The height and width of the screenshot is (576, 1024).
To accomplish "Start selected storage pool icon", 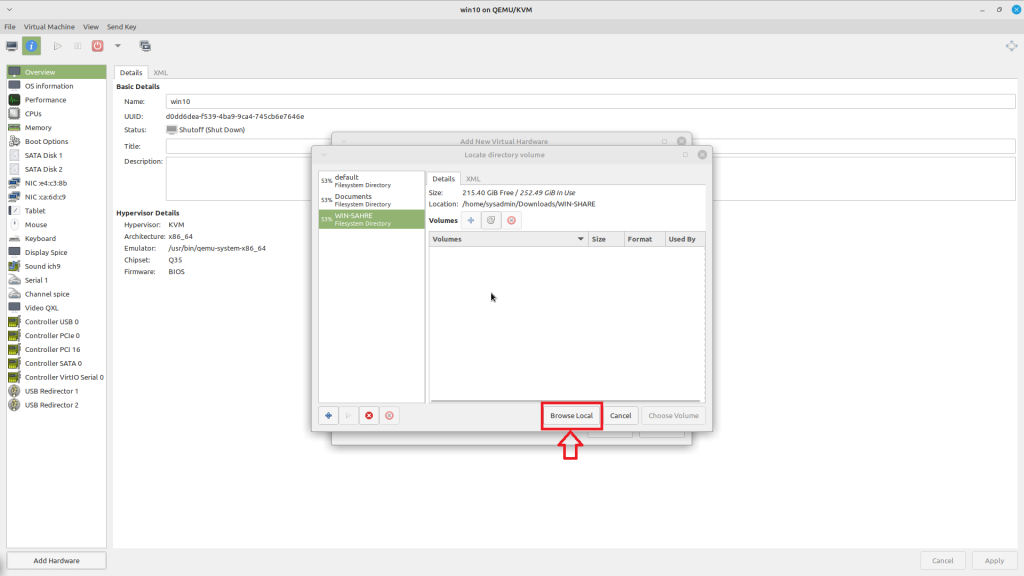I will 349,415.
